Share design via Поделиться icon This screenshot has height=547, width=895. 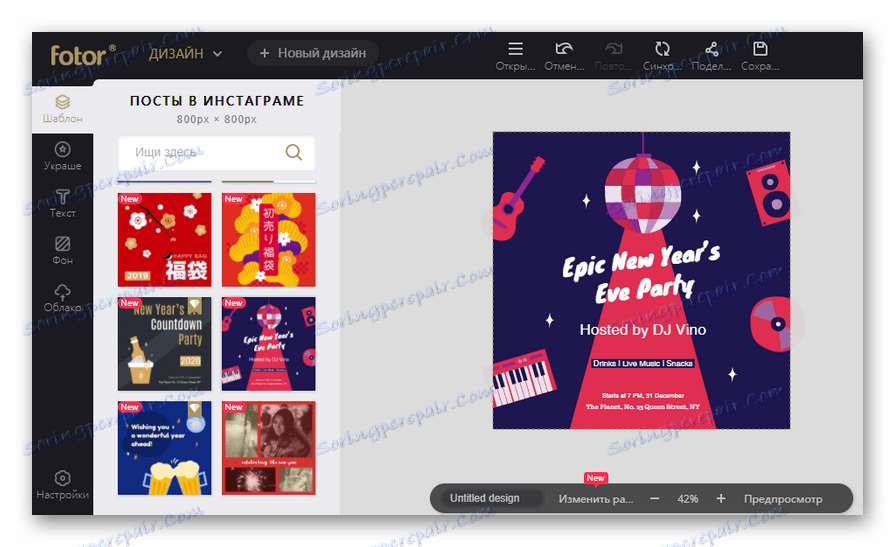[x=711, y=56]
